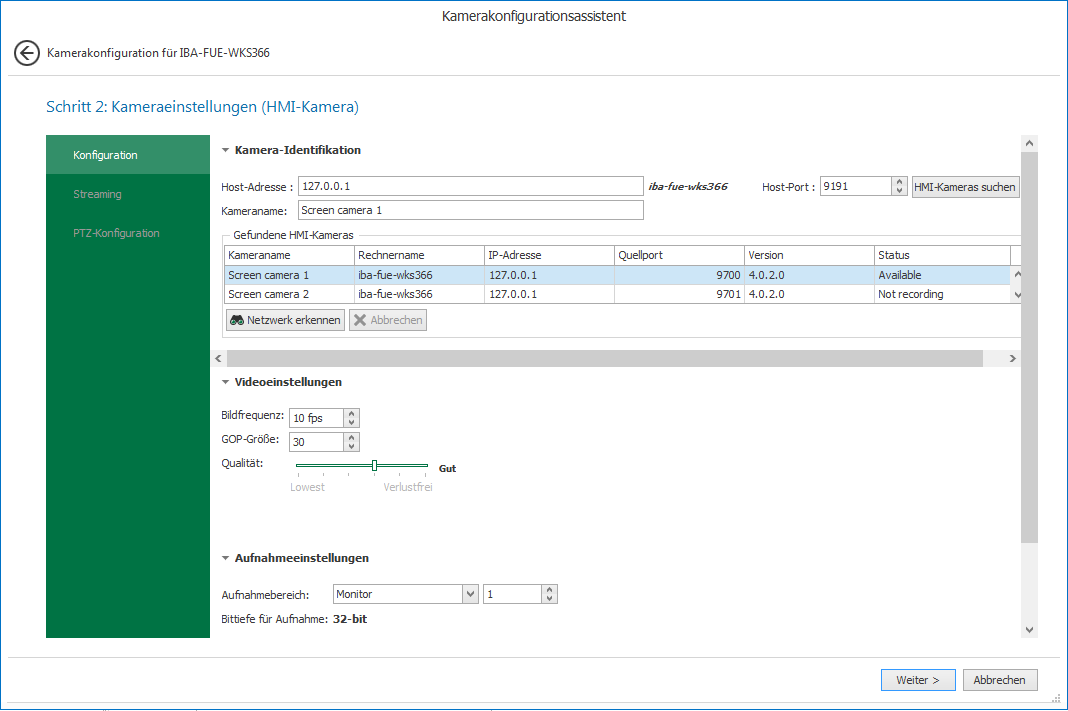Click the Qualität slider handle
Image resolution: width=1068 pixels, height=711 pixels.
point(374,465)
